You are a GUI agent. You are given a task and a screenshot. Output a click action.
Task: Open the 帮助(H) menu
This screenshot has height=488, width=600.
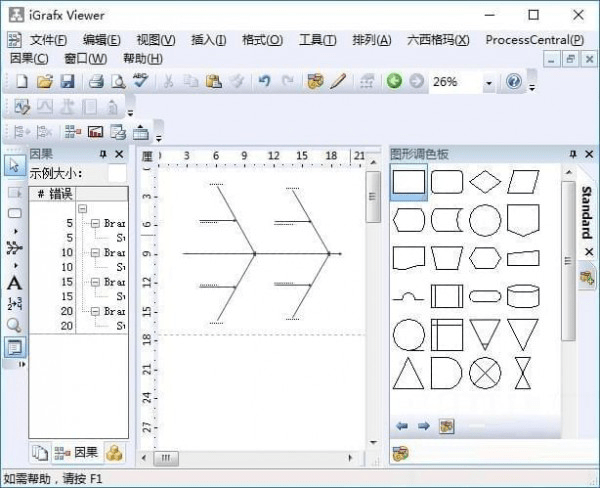pyautogui.click(x=143, y=59)
